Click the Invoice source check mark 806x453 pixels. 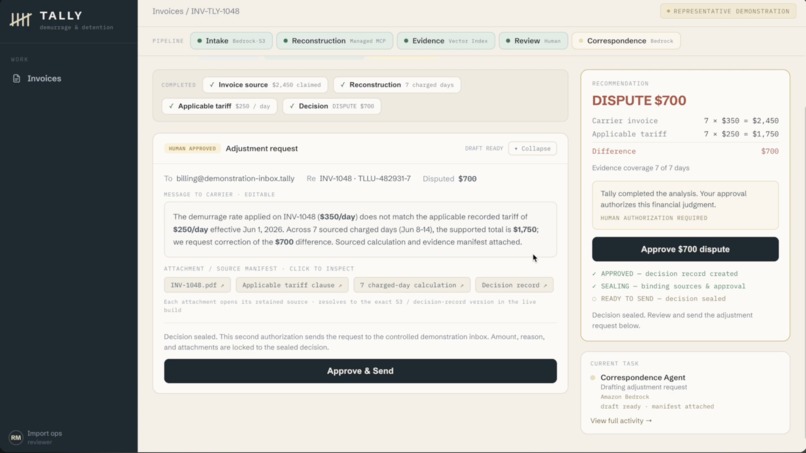click(x=212, y=85)
